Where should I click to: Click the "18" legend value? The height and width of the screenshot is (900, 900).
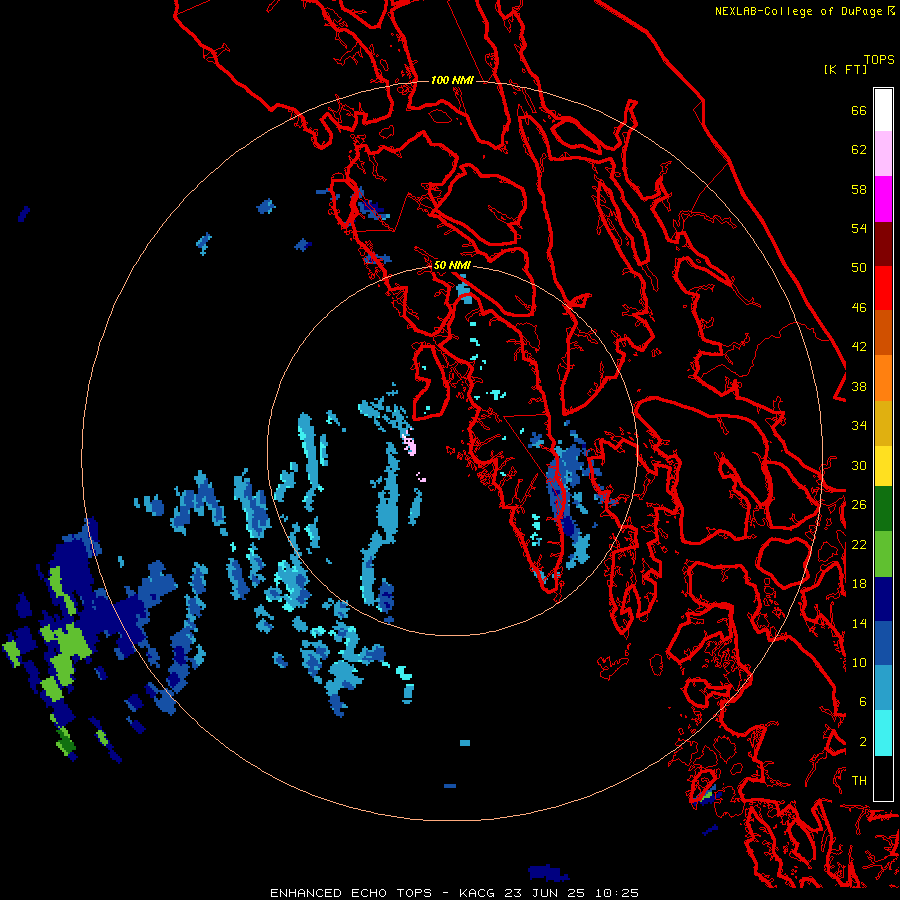[x=859, y=584]
